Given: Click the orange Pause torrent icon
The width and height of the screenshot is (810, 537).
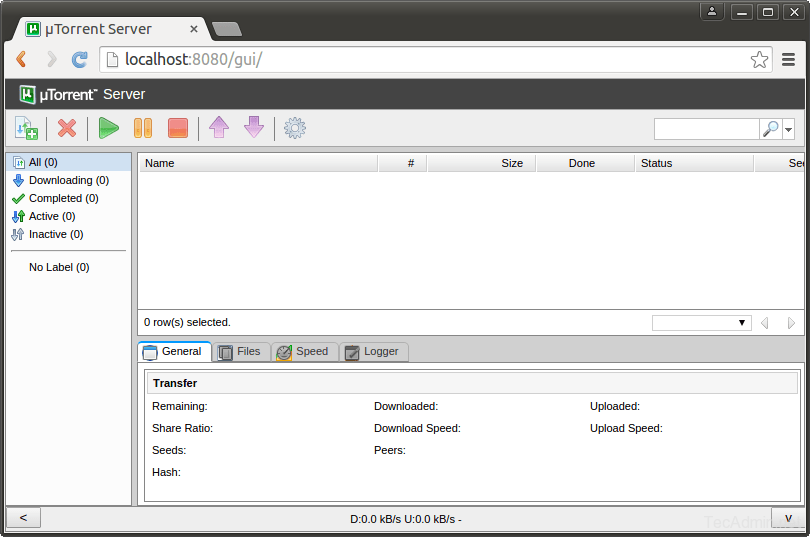Looking at the screenshot, I should click(x=143, y=128).
